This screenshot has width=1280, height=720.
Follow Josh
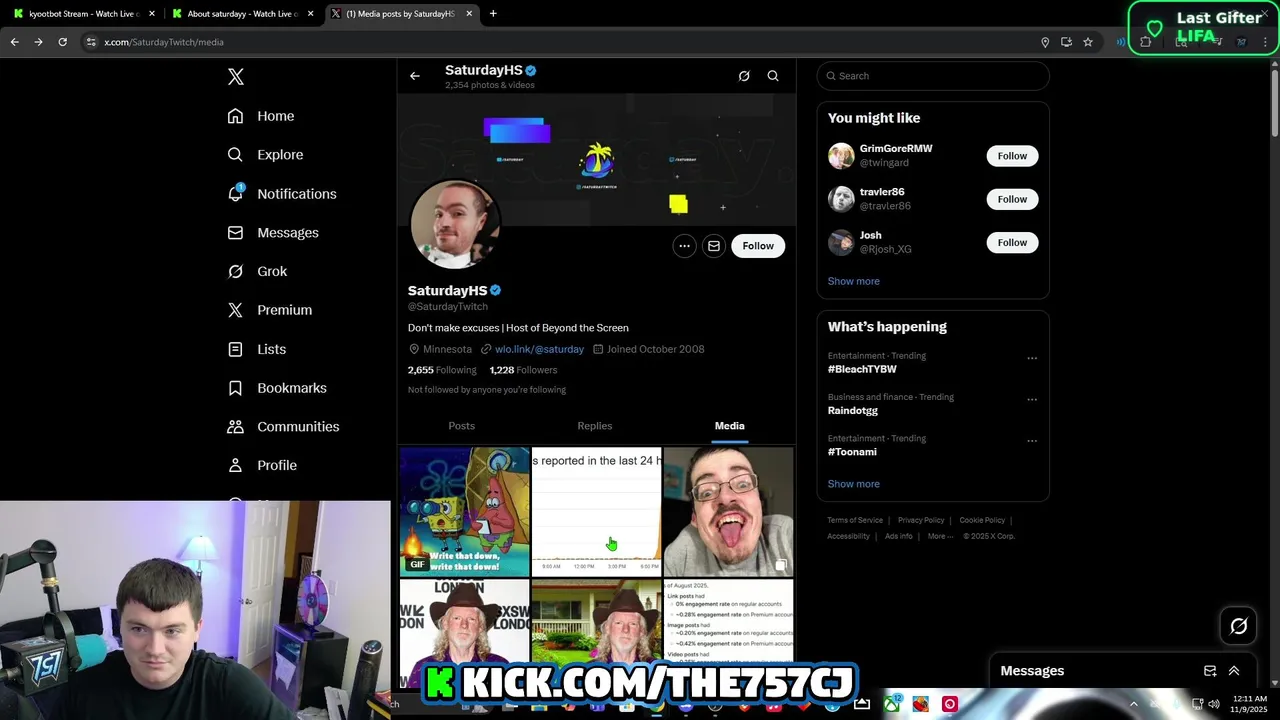(1012, 242)
